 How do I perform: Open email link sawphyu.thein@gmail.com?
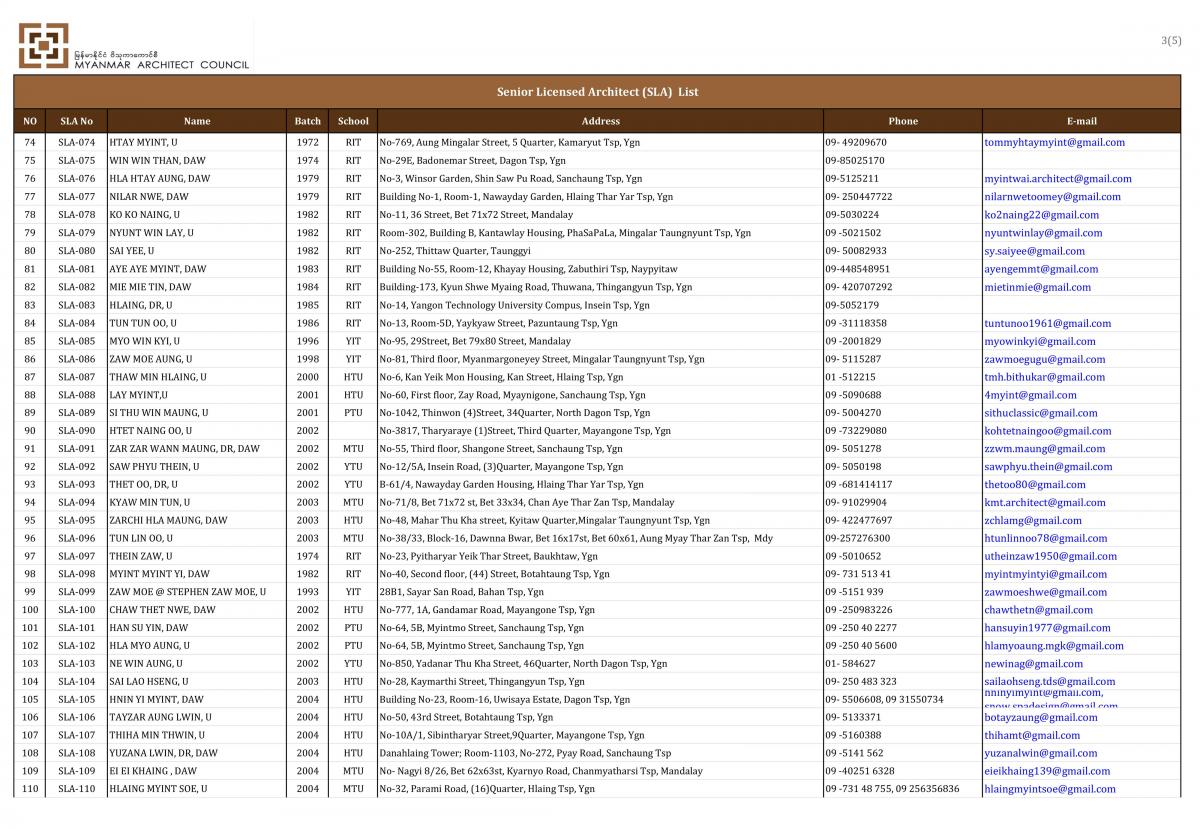[x=1048, y=467]
